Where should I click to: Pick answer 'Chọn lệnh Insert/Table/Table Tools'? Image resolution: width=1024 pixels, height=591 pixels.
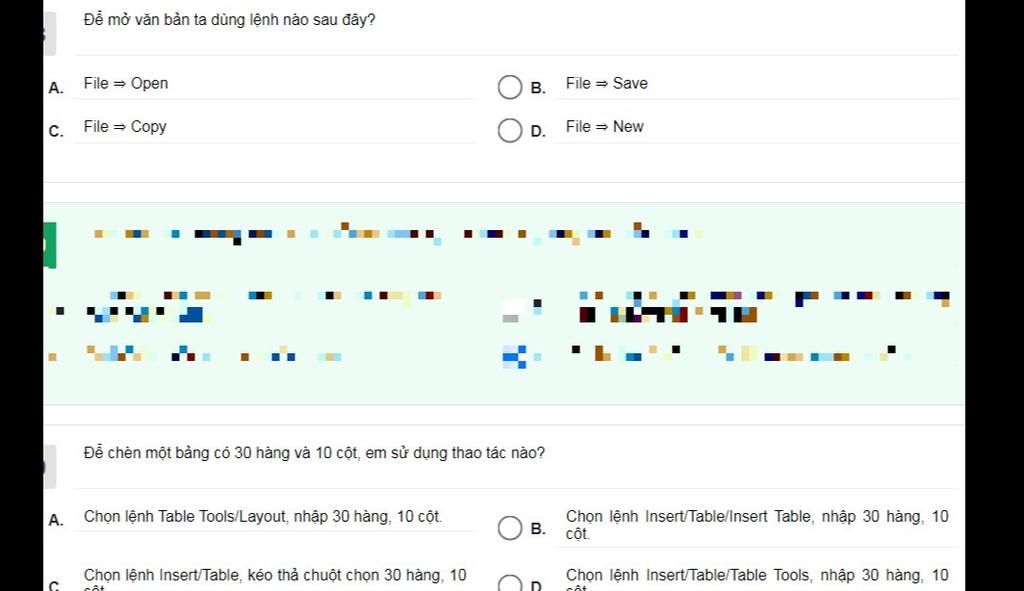[757, 581]
